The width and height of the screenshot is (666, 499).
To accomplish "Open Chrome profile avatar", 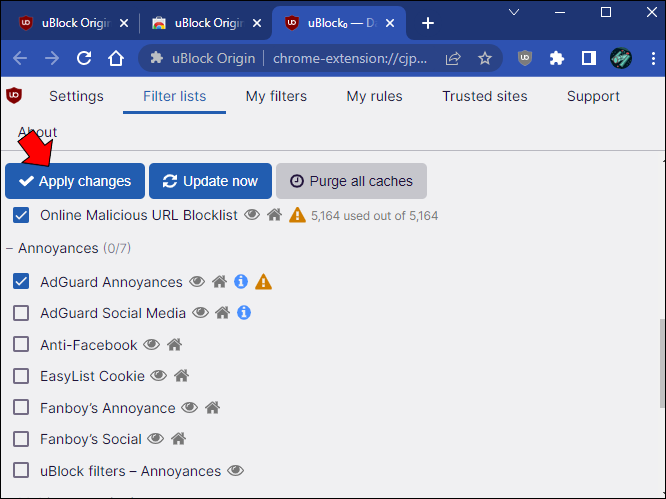I will (x=621, y=58).
